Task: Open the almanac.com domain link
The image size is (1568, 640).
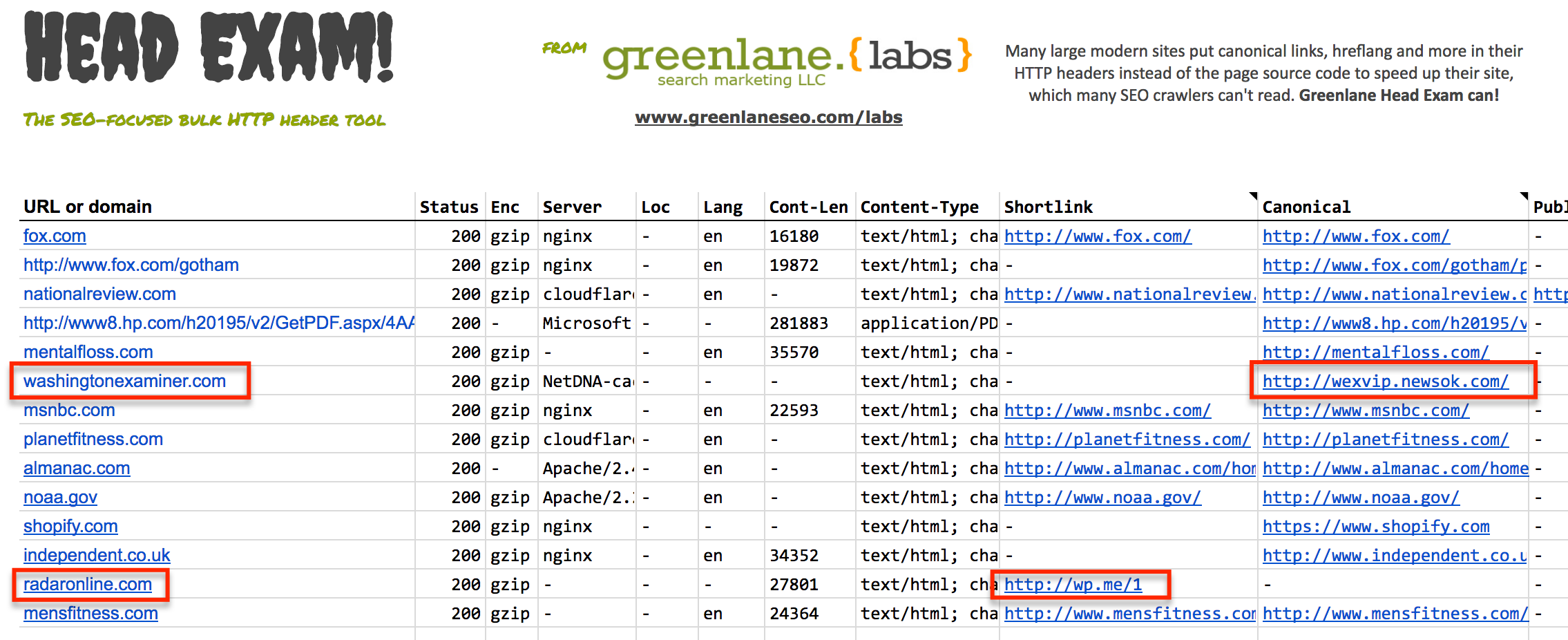Action: [77, 469]
